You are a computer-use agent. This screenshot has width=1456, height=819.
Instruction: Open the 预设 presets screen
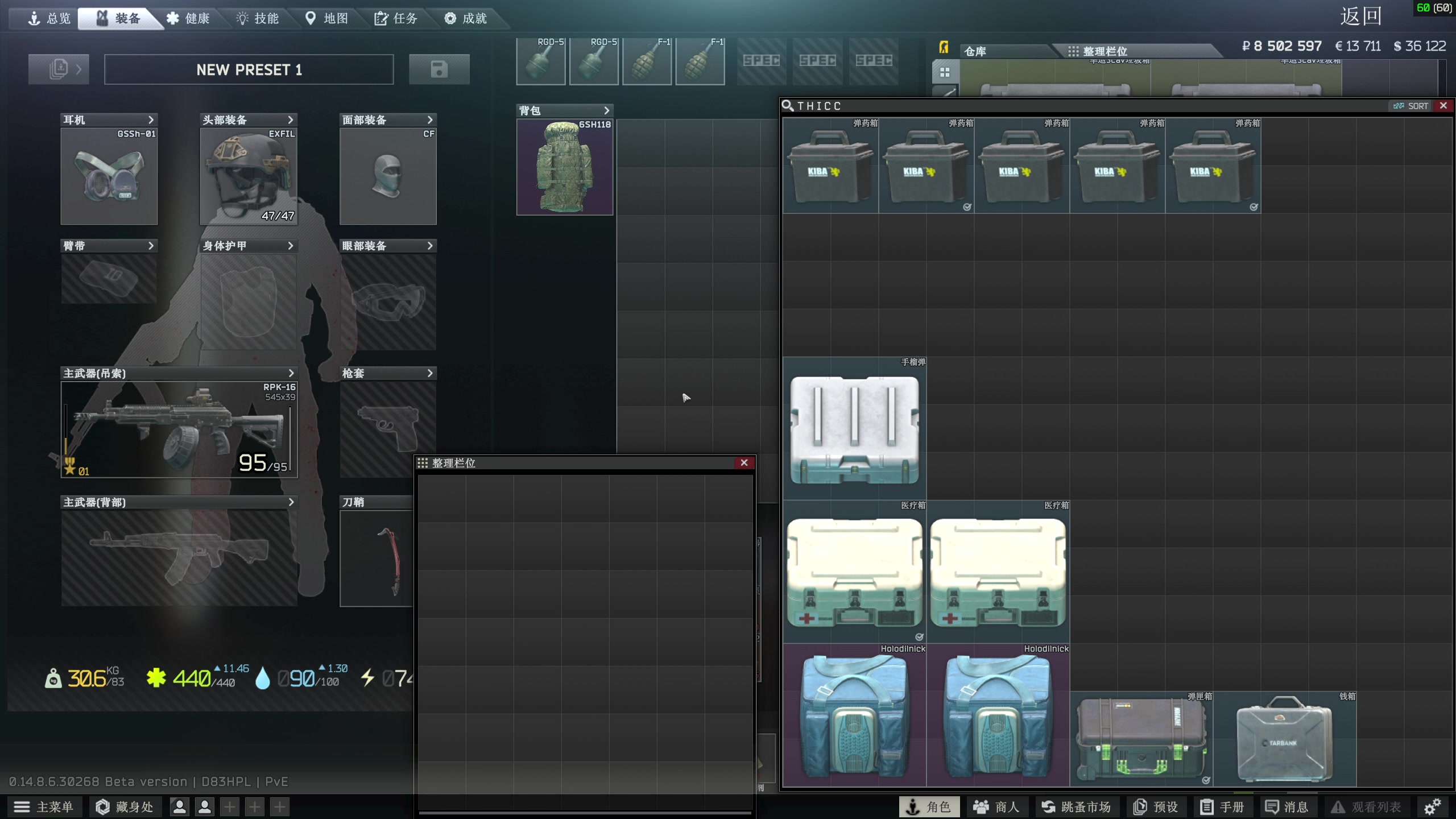[x=1156, y=806]
